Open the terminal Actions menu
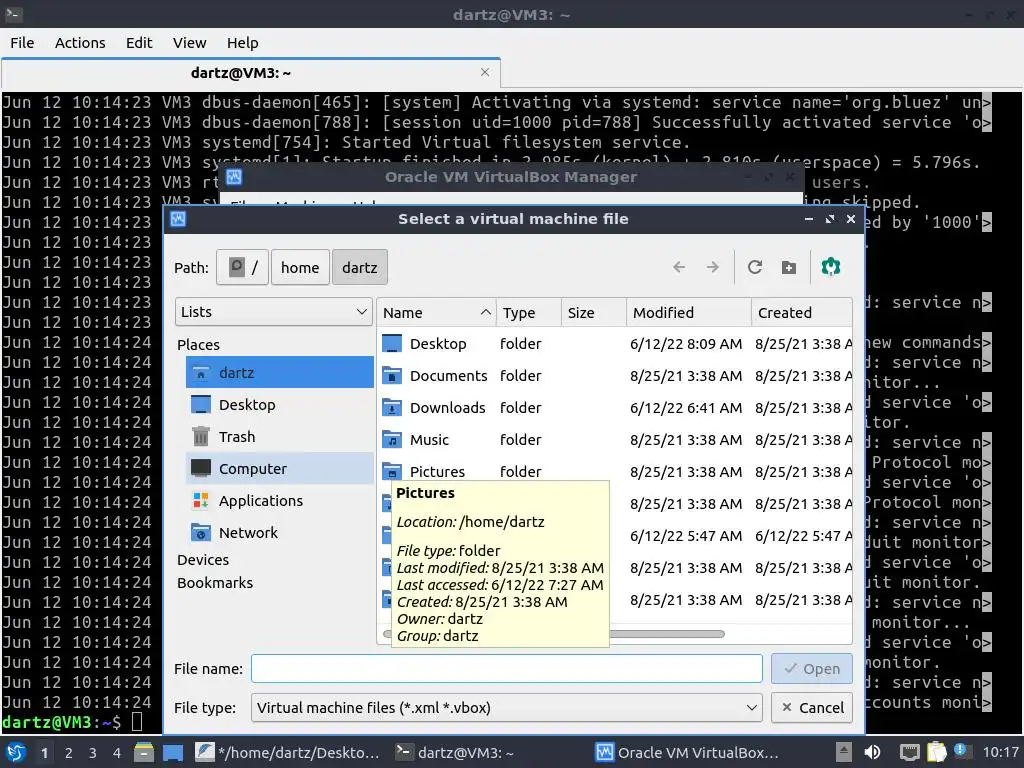1024x768 pixels. pos(80,42)
